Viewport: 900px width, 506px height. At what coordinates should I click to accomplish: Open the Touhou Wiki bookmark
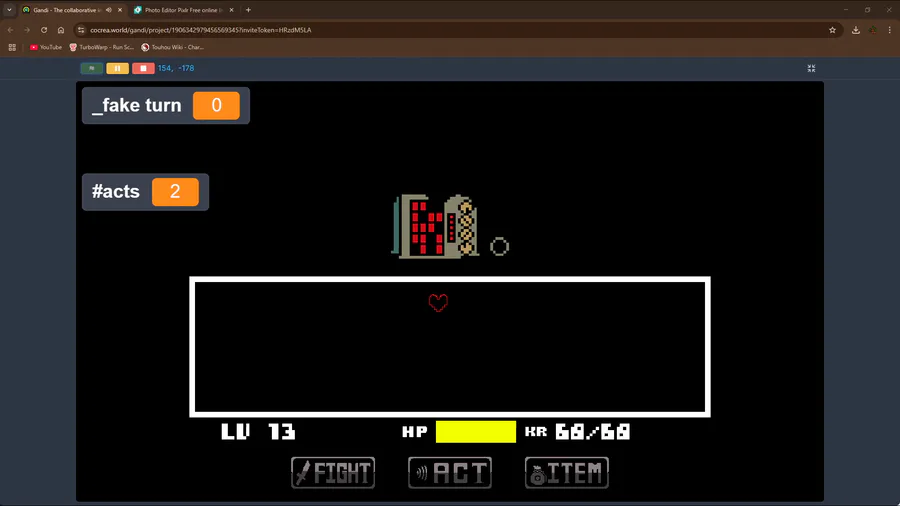tap(173, 47)
